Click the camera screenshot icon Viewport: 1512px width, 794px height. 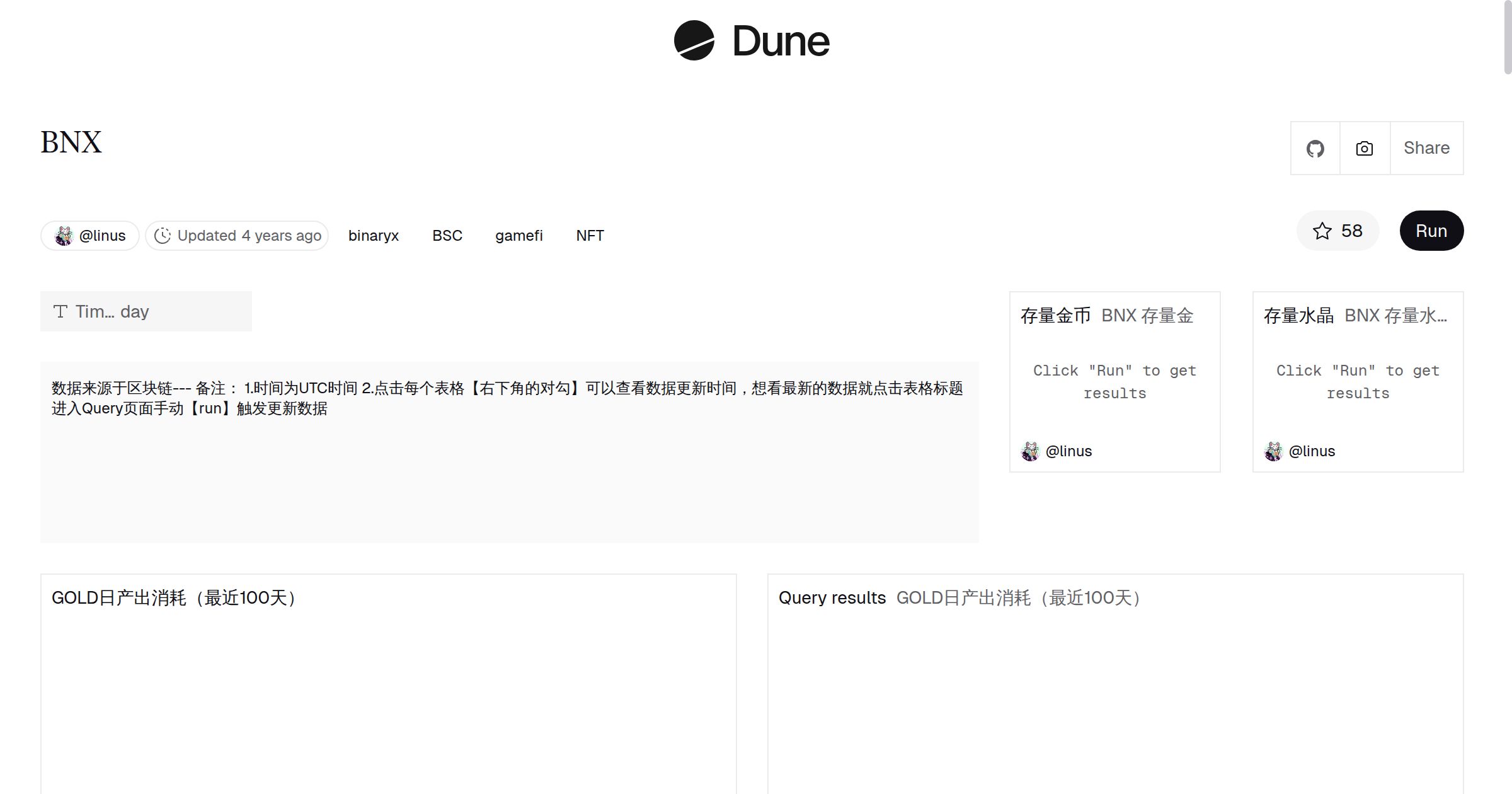tap(1365, 149)
